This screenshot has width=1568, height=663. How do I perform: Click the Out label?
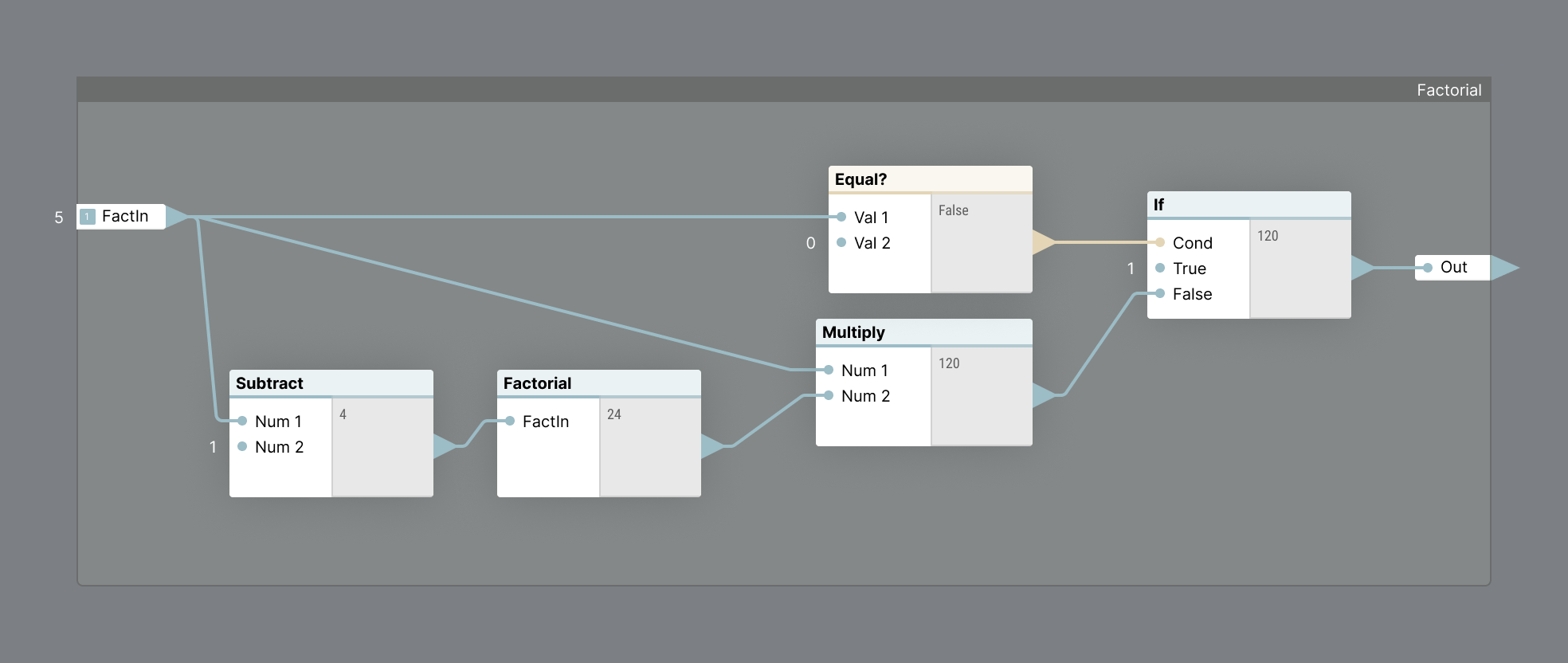pos(1454,268)
